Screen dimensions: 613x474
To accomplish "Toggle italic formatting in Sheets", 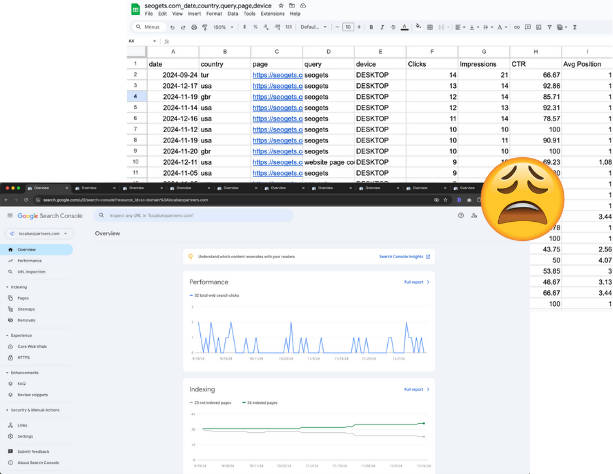I will tap(382, 27).
